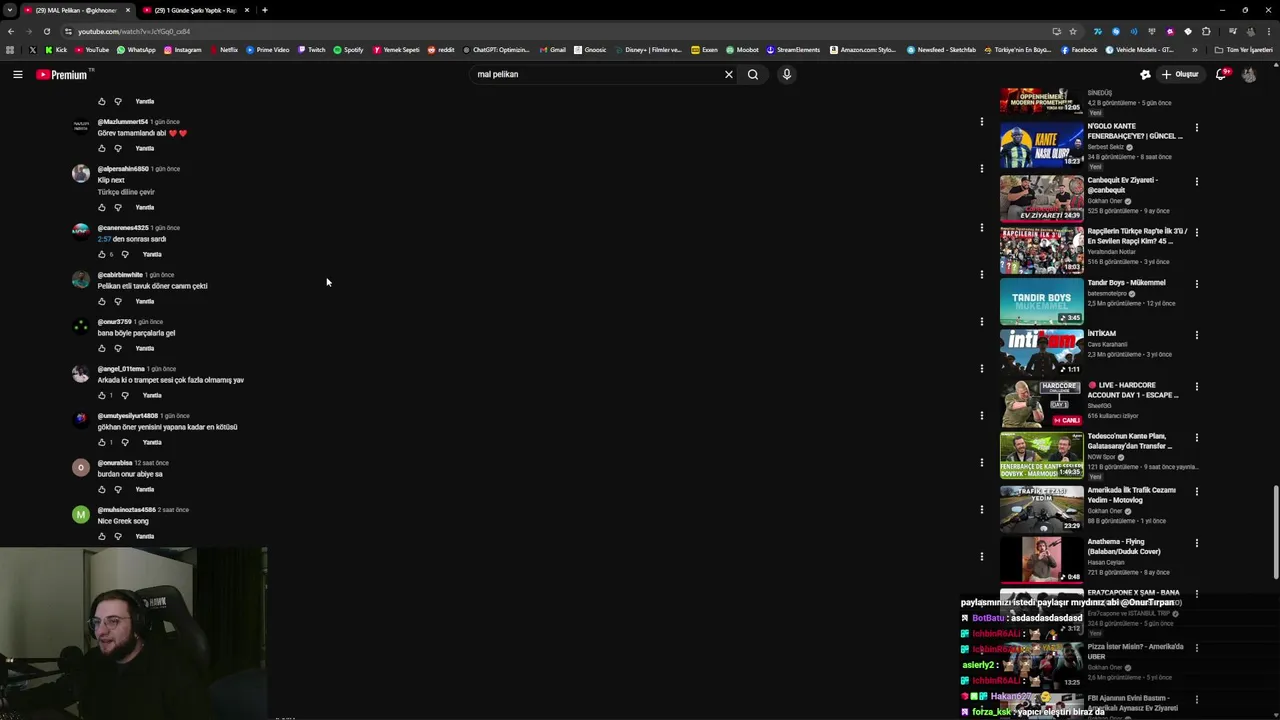Switch to the 1 Günde Şarkı Yaptık tab
Viewport: 1280px width, 720px height.
pyautogui.click(x=194, y=10)
